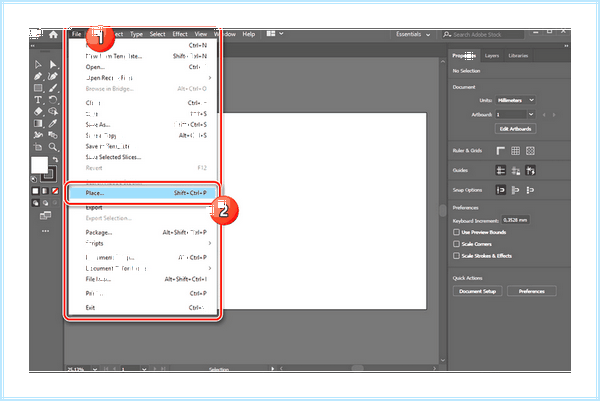Choose Draw Behind mode
600x401 pixels.
(x=46, y=203)
